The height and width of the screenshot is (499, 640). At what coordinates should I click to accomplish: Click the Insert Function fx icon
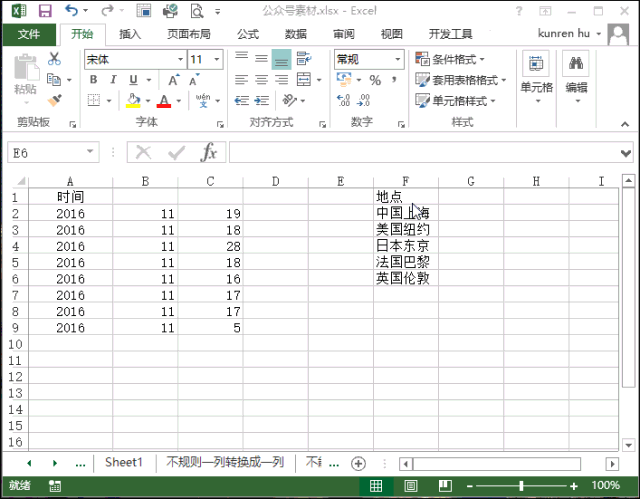(208, 152)
